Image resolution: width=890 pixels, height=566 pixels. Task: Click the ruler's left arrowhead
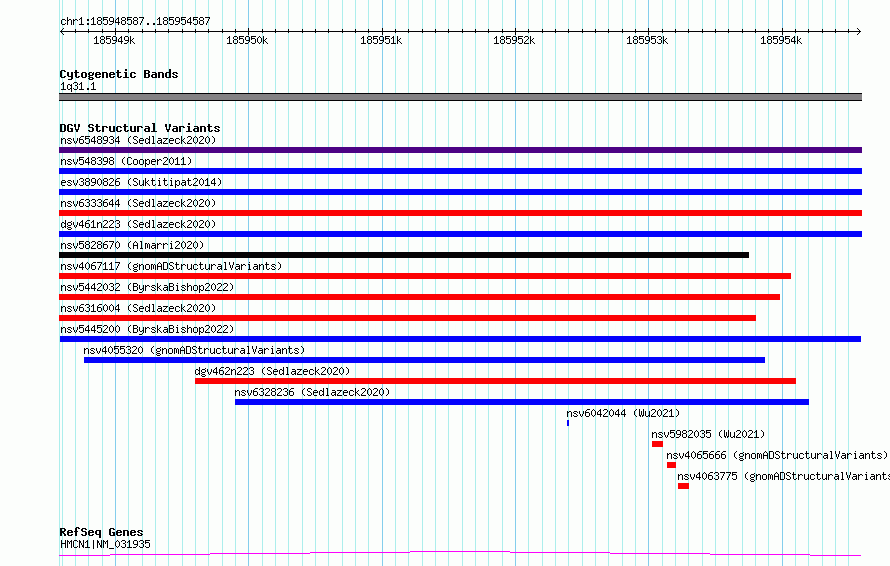(x=62, y=32)
